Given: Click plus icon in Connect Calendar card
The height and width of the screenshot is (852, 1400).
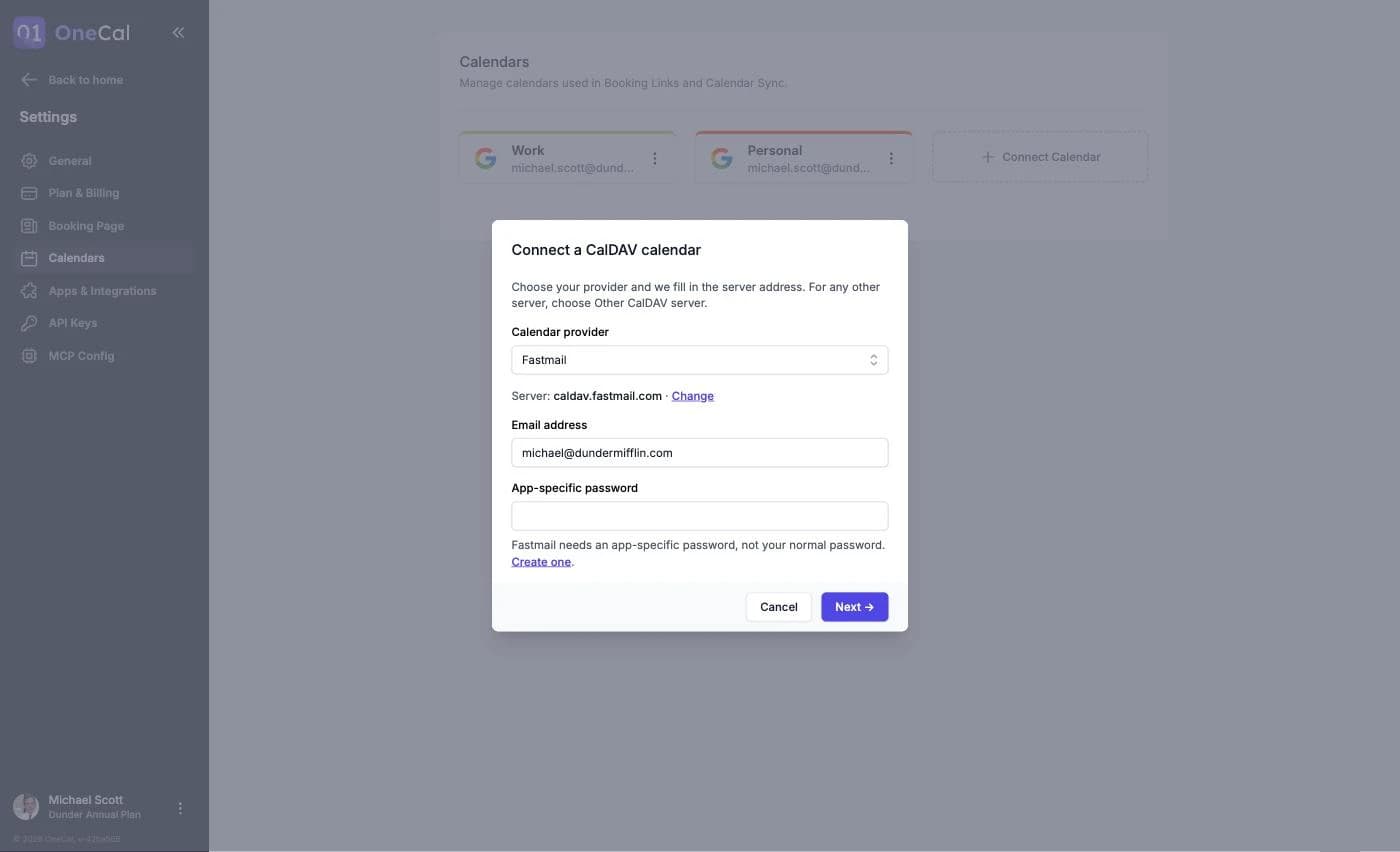Looking at the screenshot, I should (988, 157).
